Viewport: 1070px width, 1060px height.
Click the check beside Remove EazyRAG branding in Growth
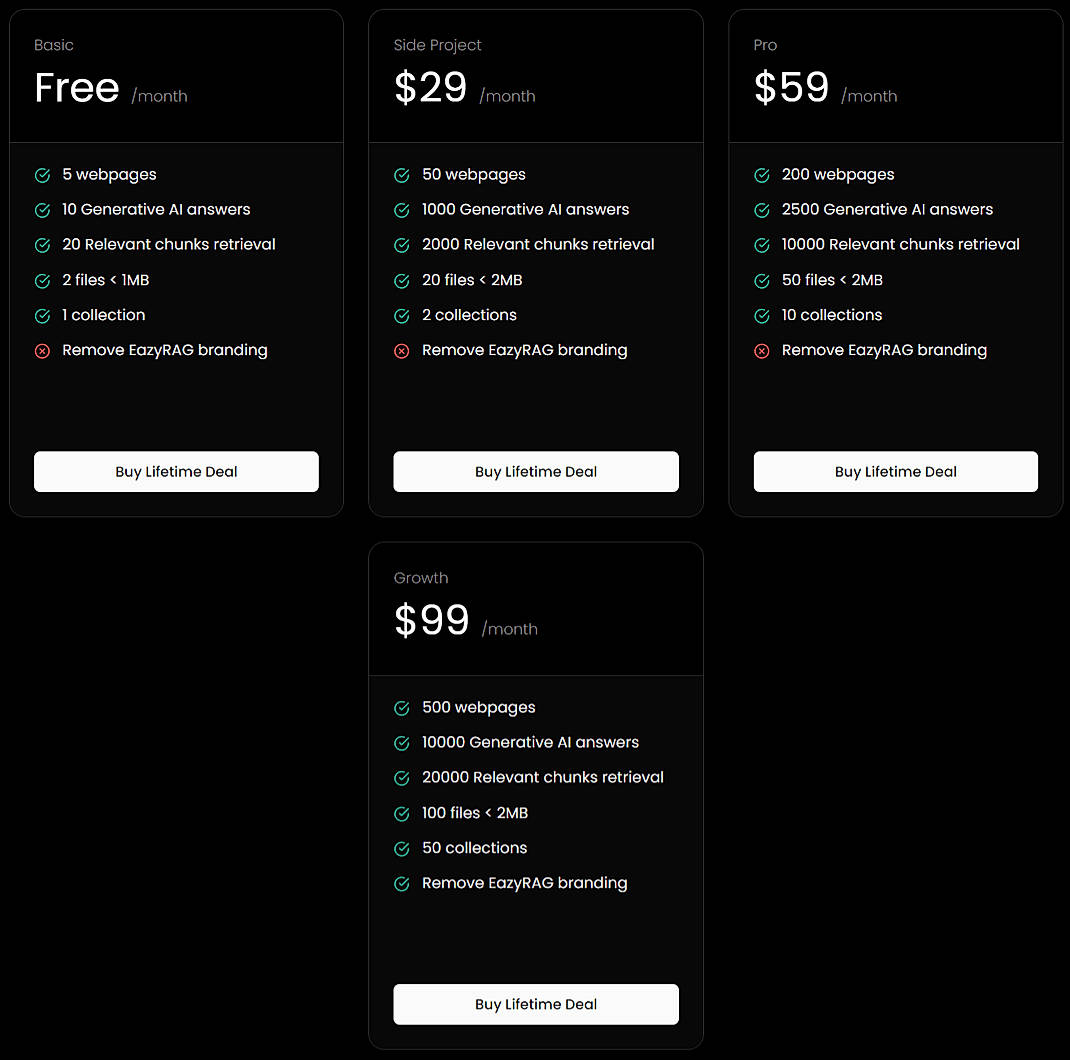[402, 883]
